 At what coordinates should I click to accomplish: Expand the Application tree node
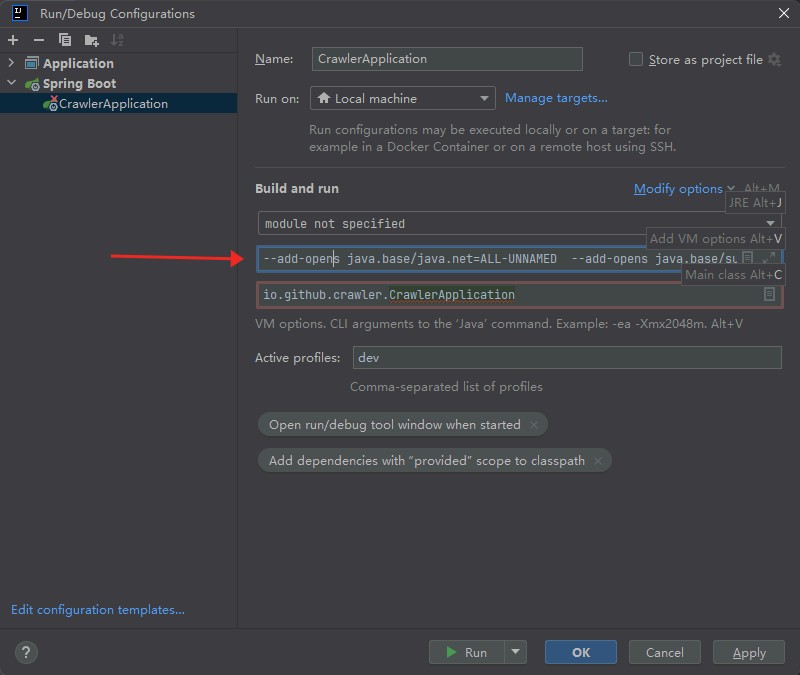[x=12, y=63]
